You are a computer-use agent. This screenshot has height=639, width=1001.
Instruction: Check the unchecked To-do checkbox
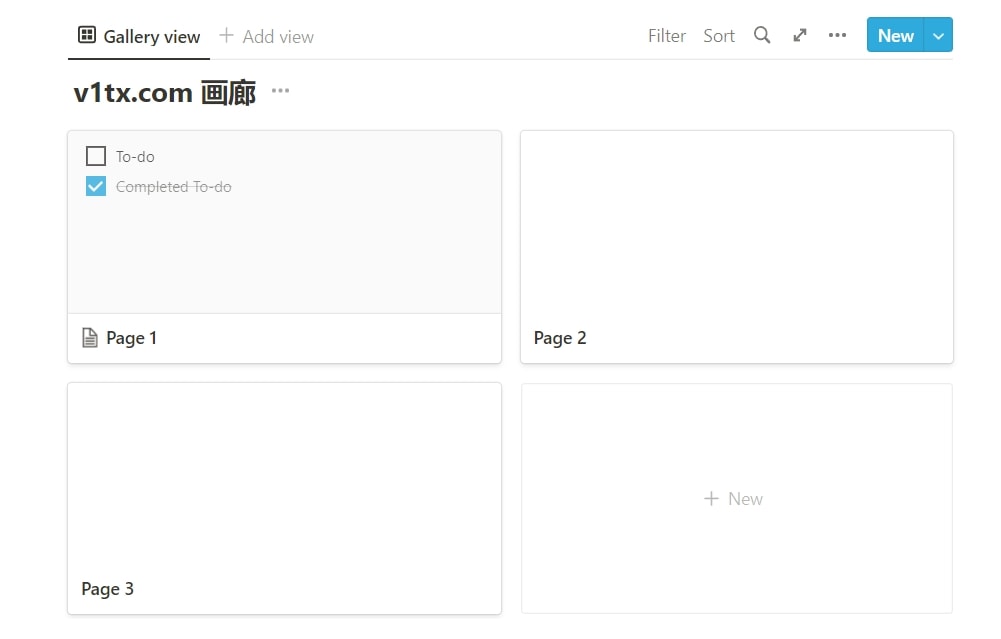(96, 156)
